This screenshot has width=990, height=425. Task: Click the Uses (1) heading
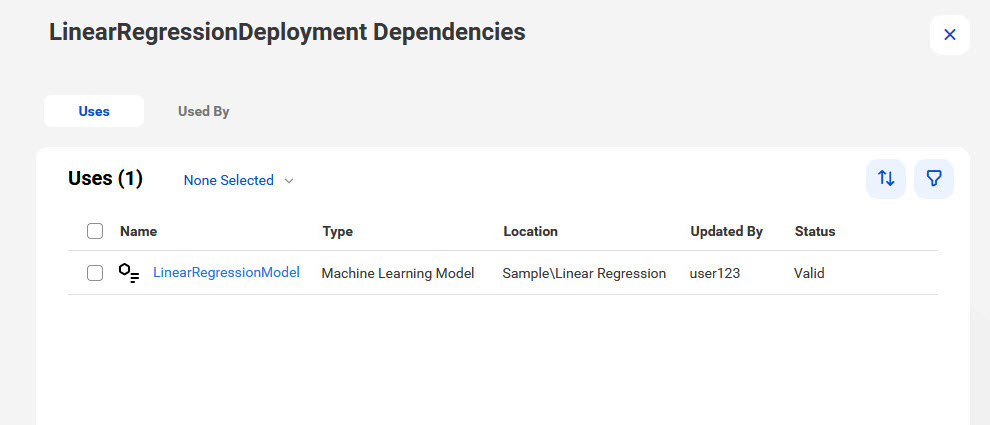click(x=105, y=179)
